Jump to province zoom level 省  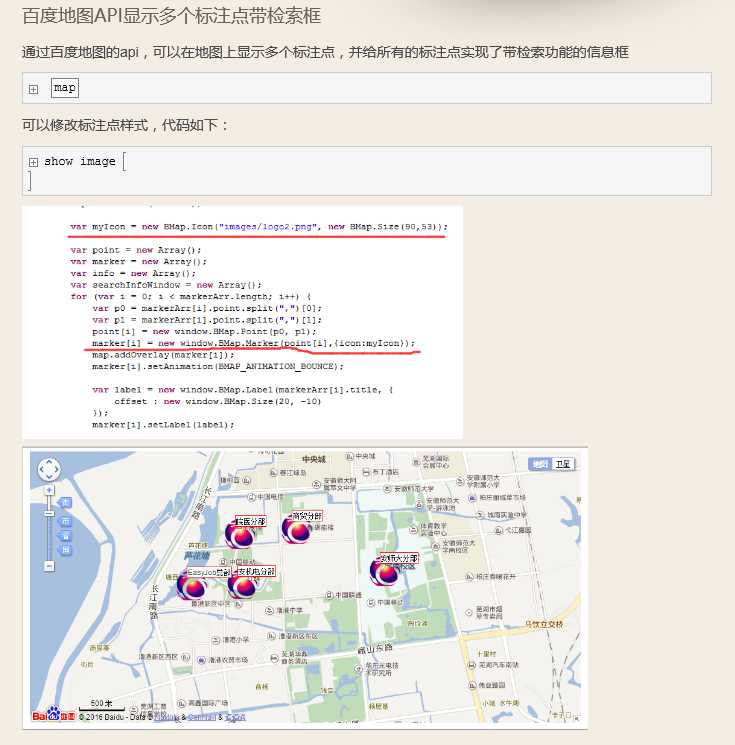65,536
